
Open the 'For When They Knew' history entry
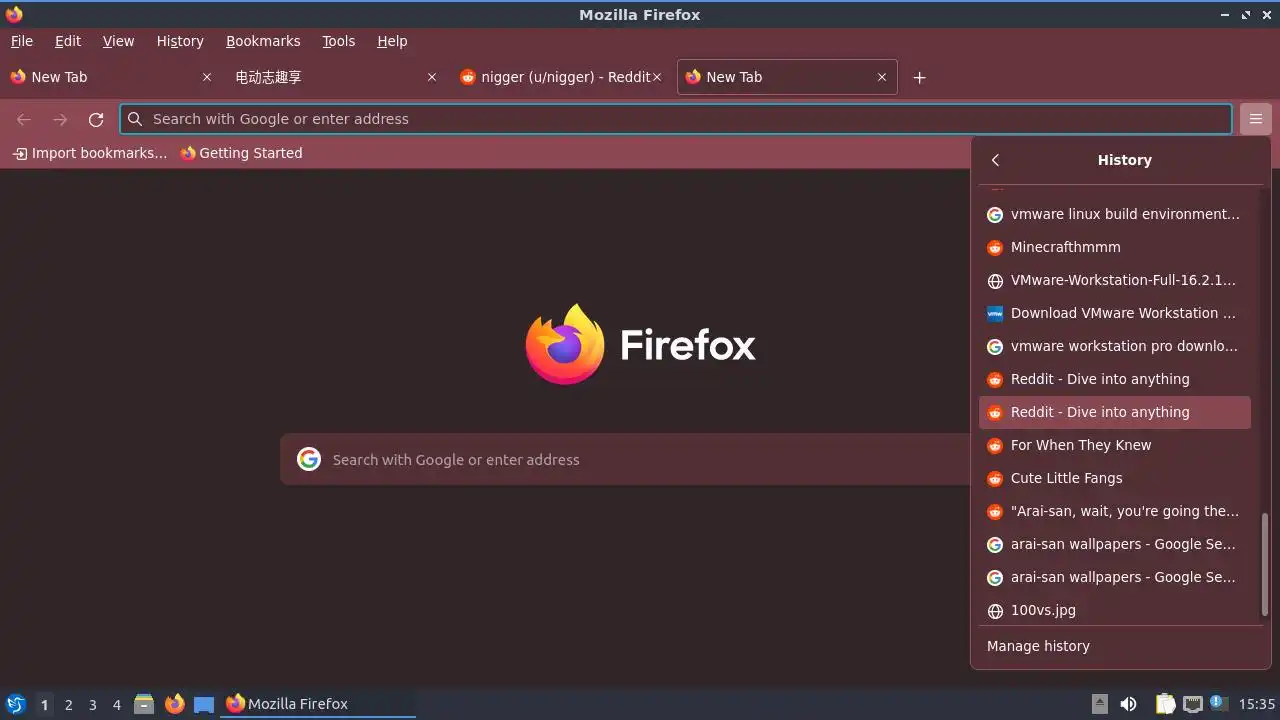(x=1115, y=445)
